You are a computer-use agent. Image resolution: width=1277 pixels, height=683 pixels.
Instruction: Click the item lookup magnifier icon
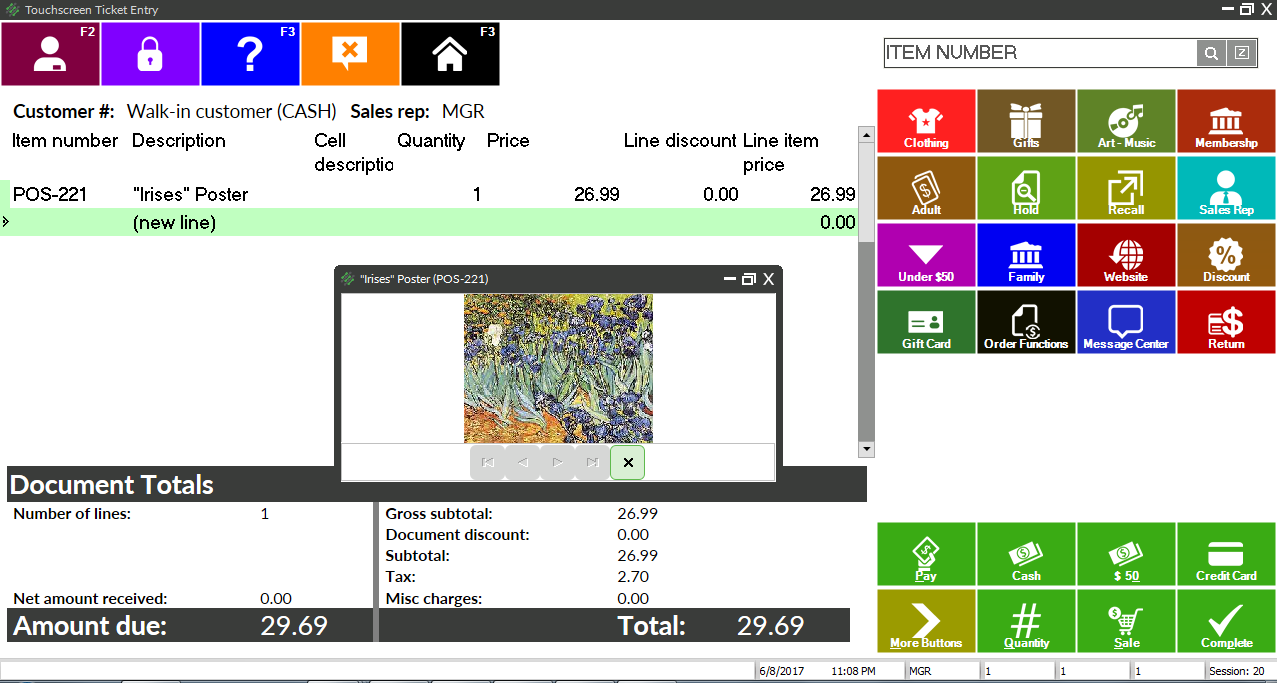(x=1211, y=53)
